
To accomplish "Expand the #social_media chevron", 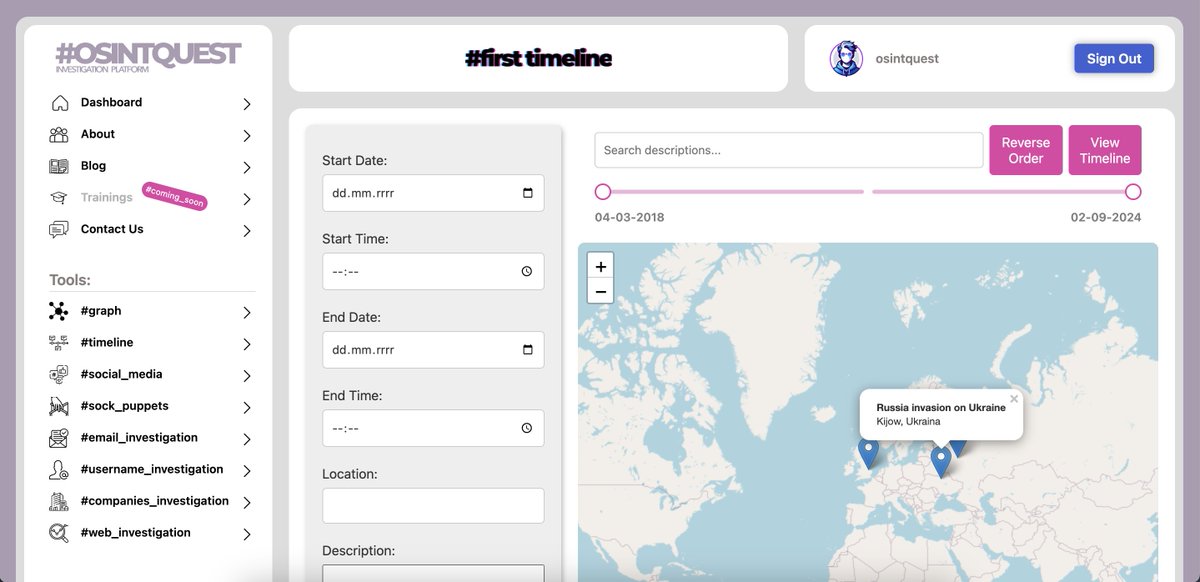I will (x=247, y=376).
